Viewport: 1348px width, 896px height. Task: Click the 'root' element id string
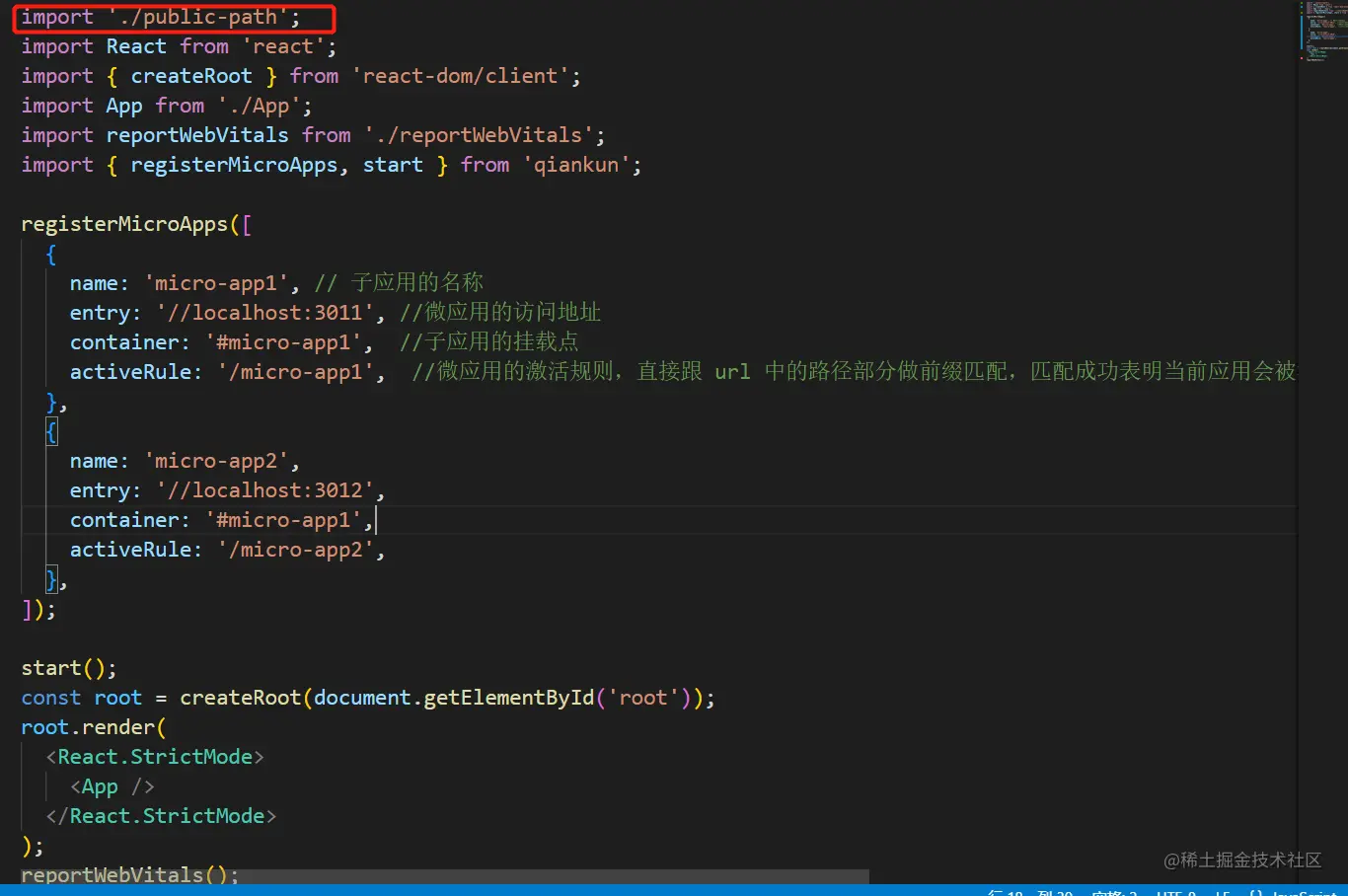pos(643,698)
